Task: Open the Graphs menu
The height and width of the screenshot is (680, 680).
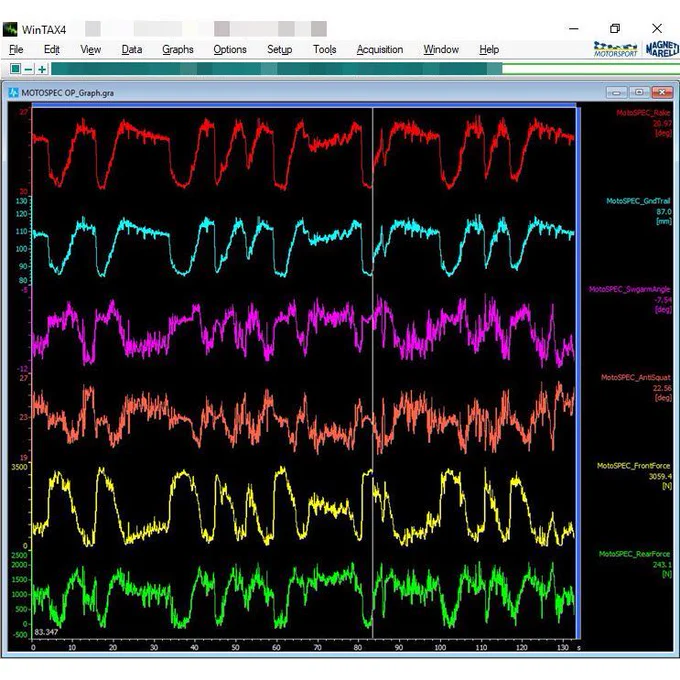Action: point(178,49)
